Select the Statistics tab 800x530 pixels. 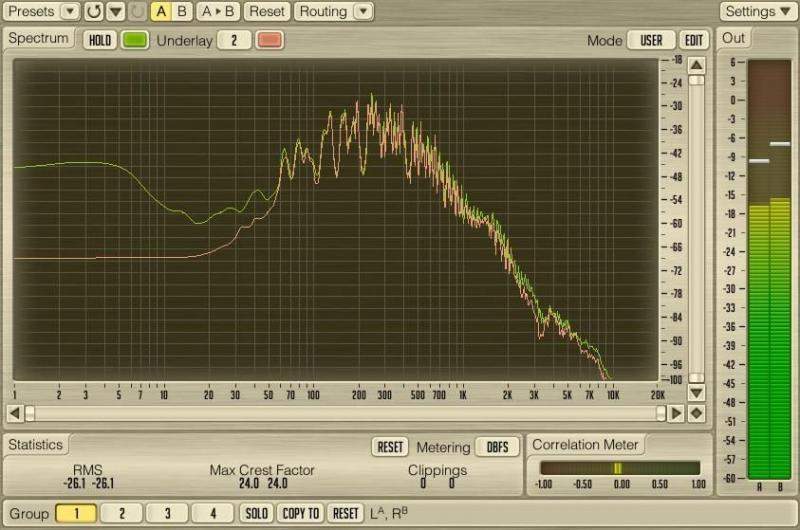pyautogui.click(x=36, y=444)
